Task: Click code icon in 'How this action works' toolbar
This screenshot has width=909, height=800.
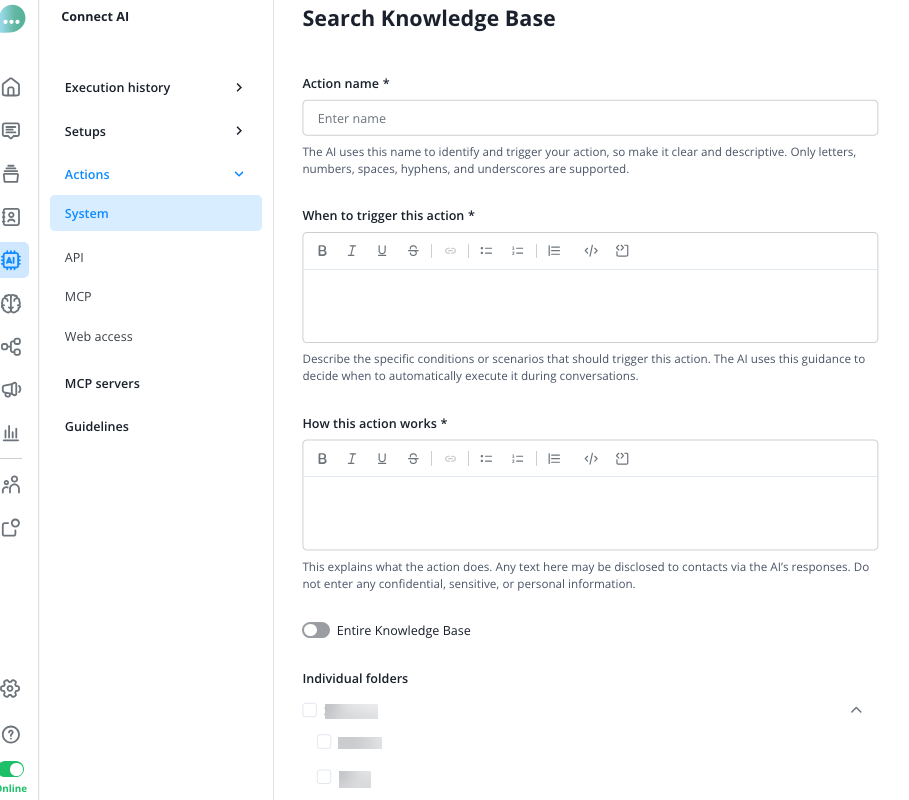Action: [590, 459]
